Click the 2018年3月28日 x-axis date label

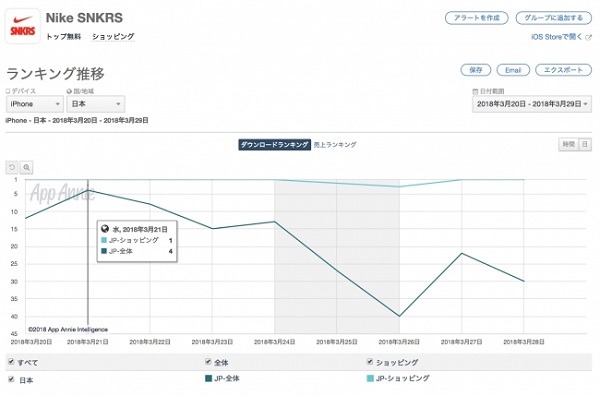click(x=524, y=342)
